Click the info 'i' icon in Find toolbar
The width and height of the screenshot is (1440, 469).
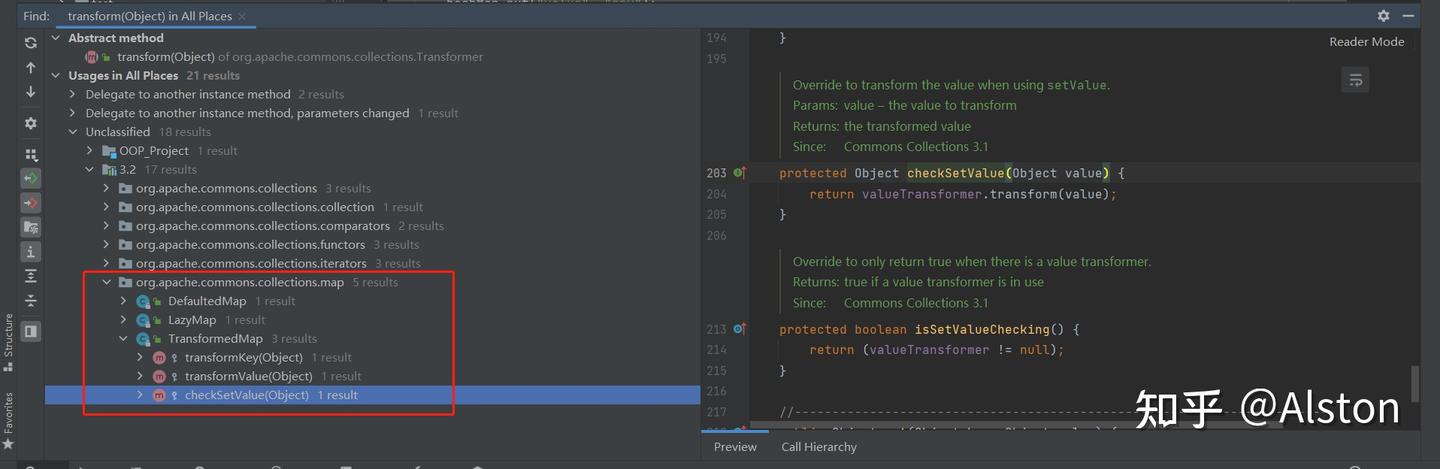pyautogui.click(x=31, y=251)
